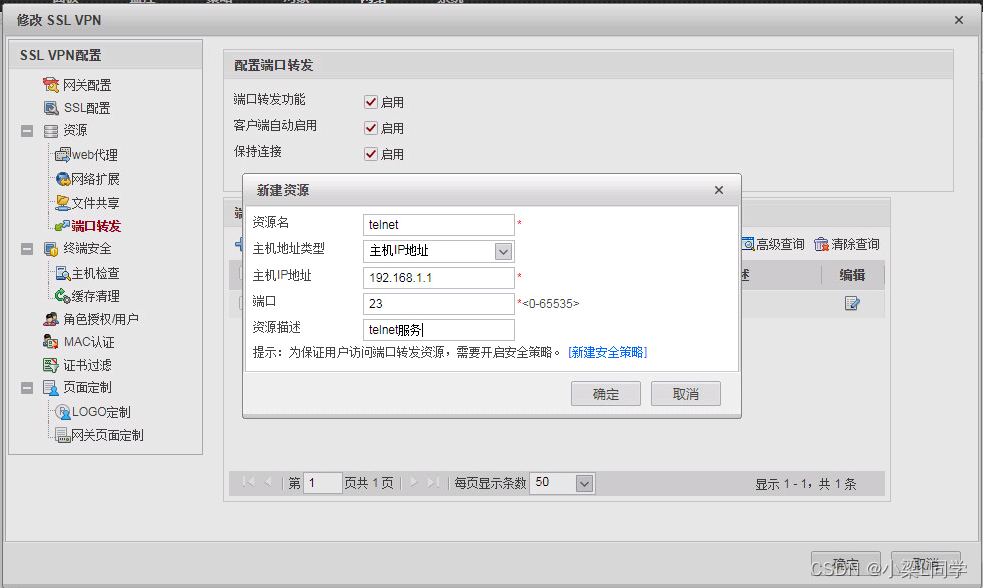Go to next page arrow
The image size is (983, 588).
(x=414, y=482)
